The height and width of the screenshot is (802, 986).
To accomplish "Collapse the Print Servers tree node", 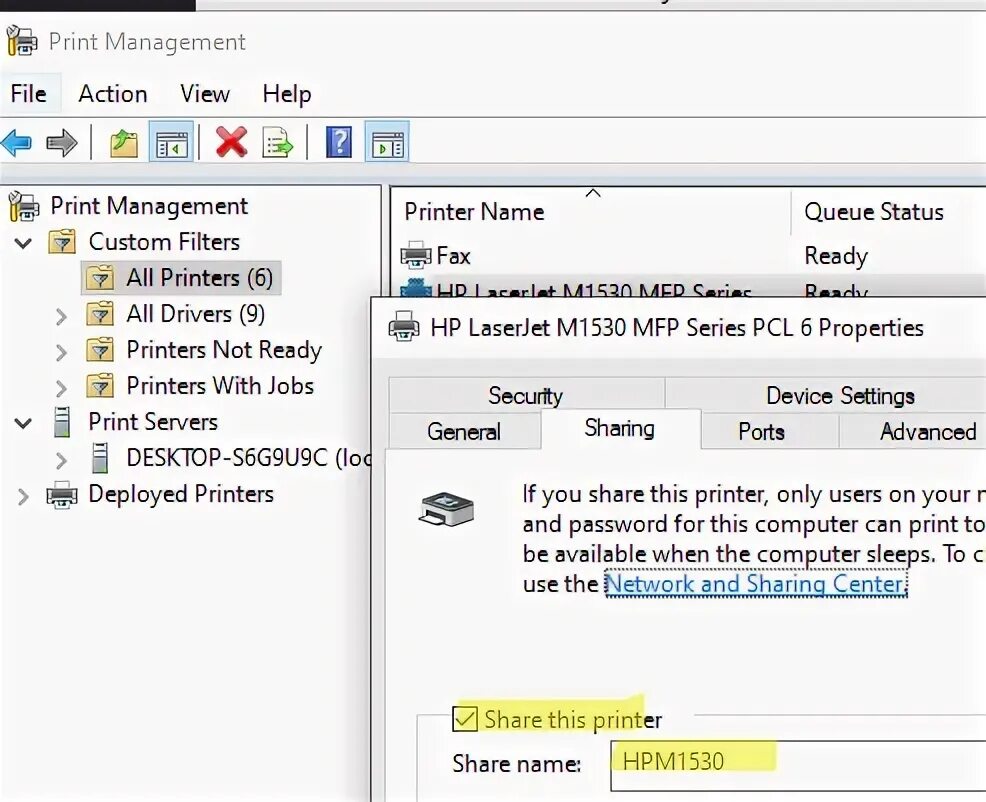I will 23,423.
